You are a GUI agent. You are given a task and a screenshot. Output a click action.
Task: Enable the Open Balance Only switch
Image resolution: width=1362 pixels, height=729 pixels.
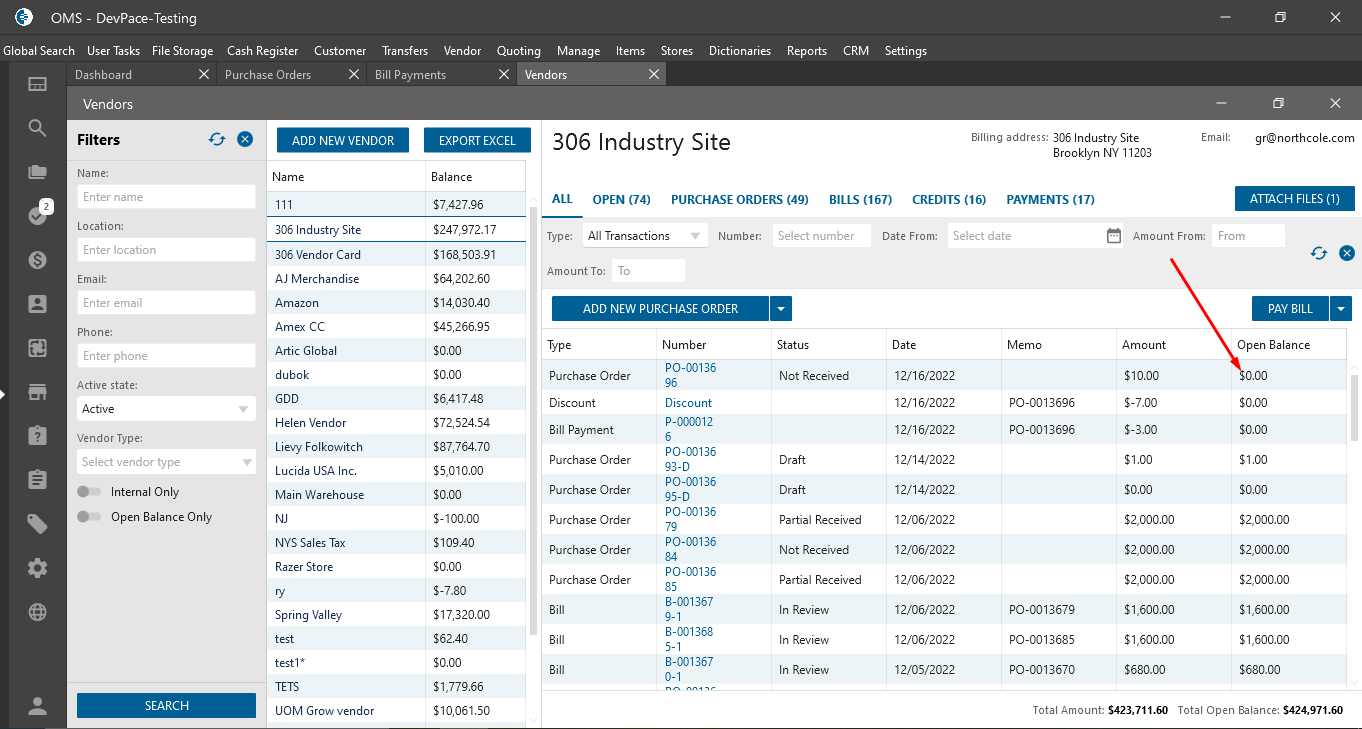coord(90,517)
